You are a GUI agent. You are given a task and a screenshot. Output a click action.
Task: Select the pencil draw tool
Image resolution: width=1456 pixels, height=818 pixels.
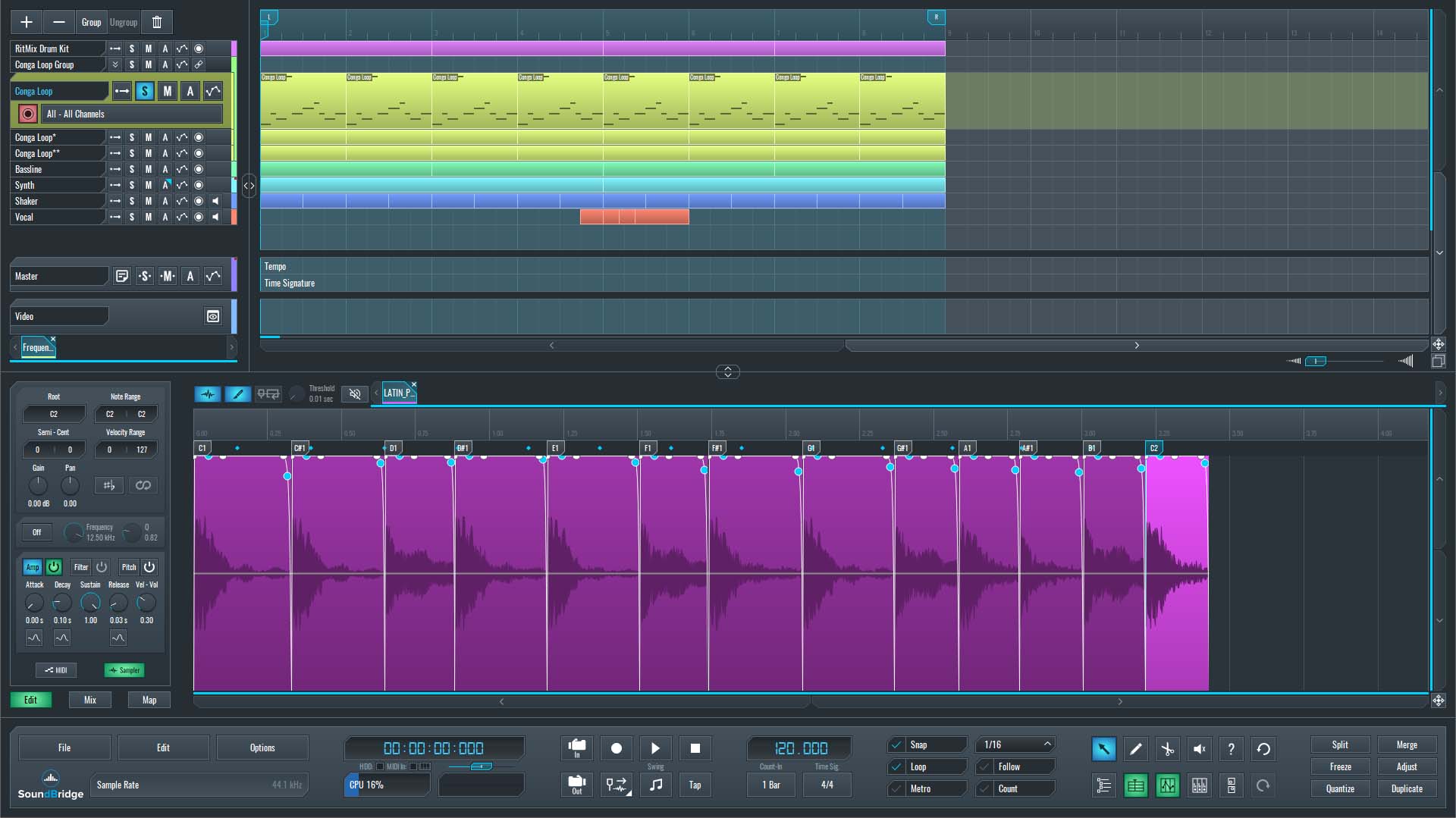pos(1135,749)
